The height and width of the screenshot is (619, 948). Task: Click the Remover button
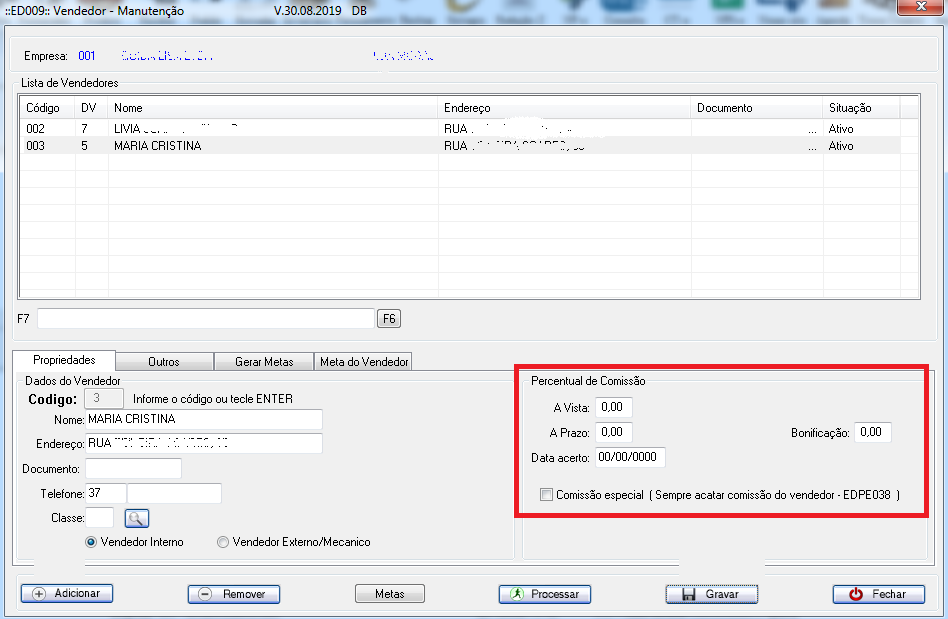tap(233, 594)
